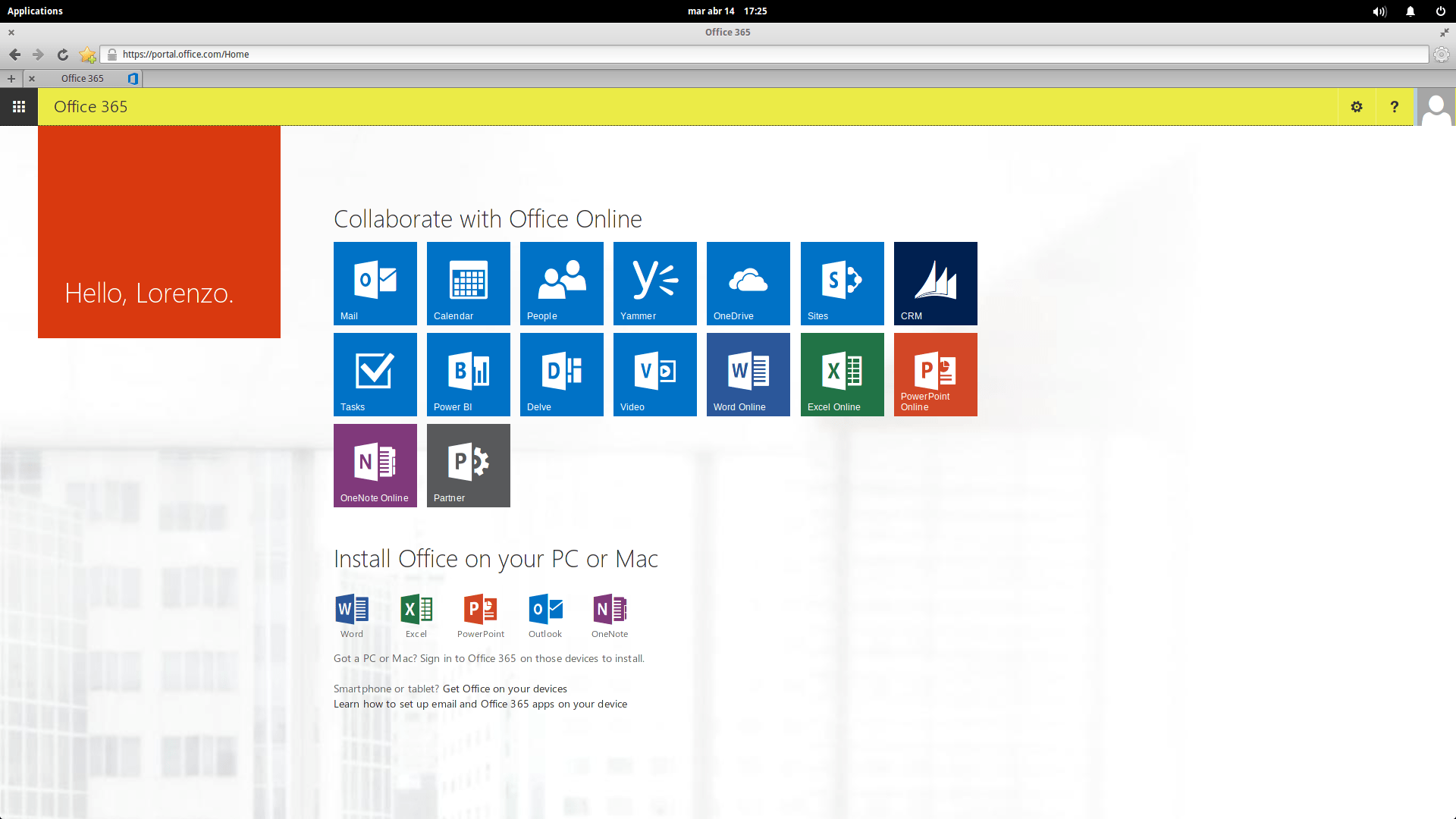Click the Office 365 header title
This screenshot has width=1456, height=819.
click(91, 107)
